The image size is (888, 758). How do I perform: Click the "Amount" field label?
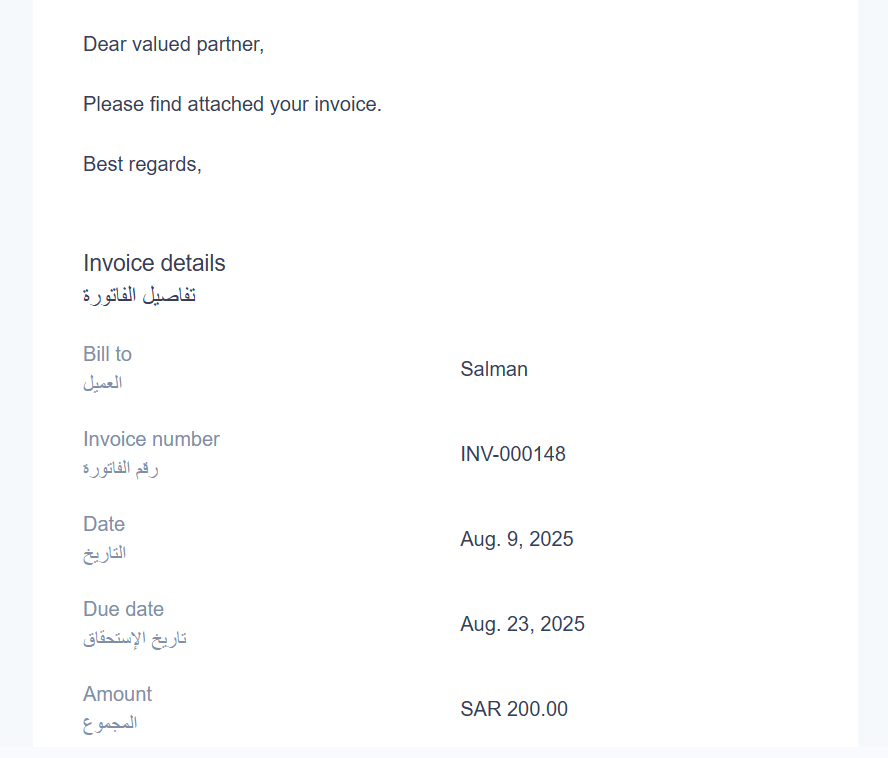pyautogui.click(x=117, y=694)
